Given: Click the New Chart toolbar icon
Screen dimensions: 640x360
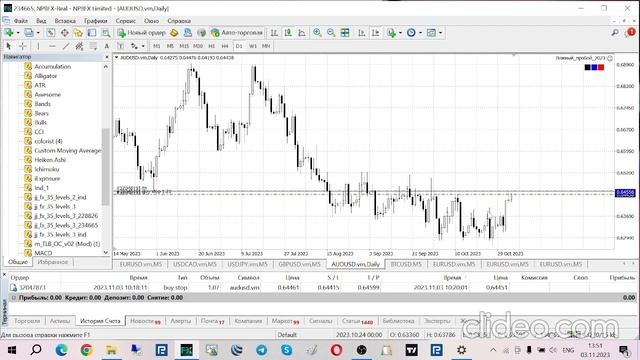Looking at the screenshot, I should 9,33.
